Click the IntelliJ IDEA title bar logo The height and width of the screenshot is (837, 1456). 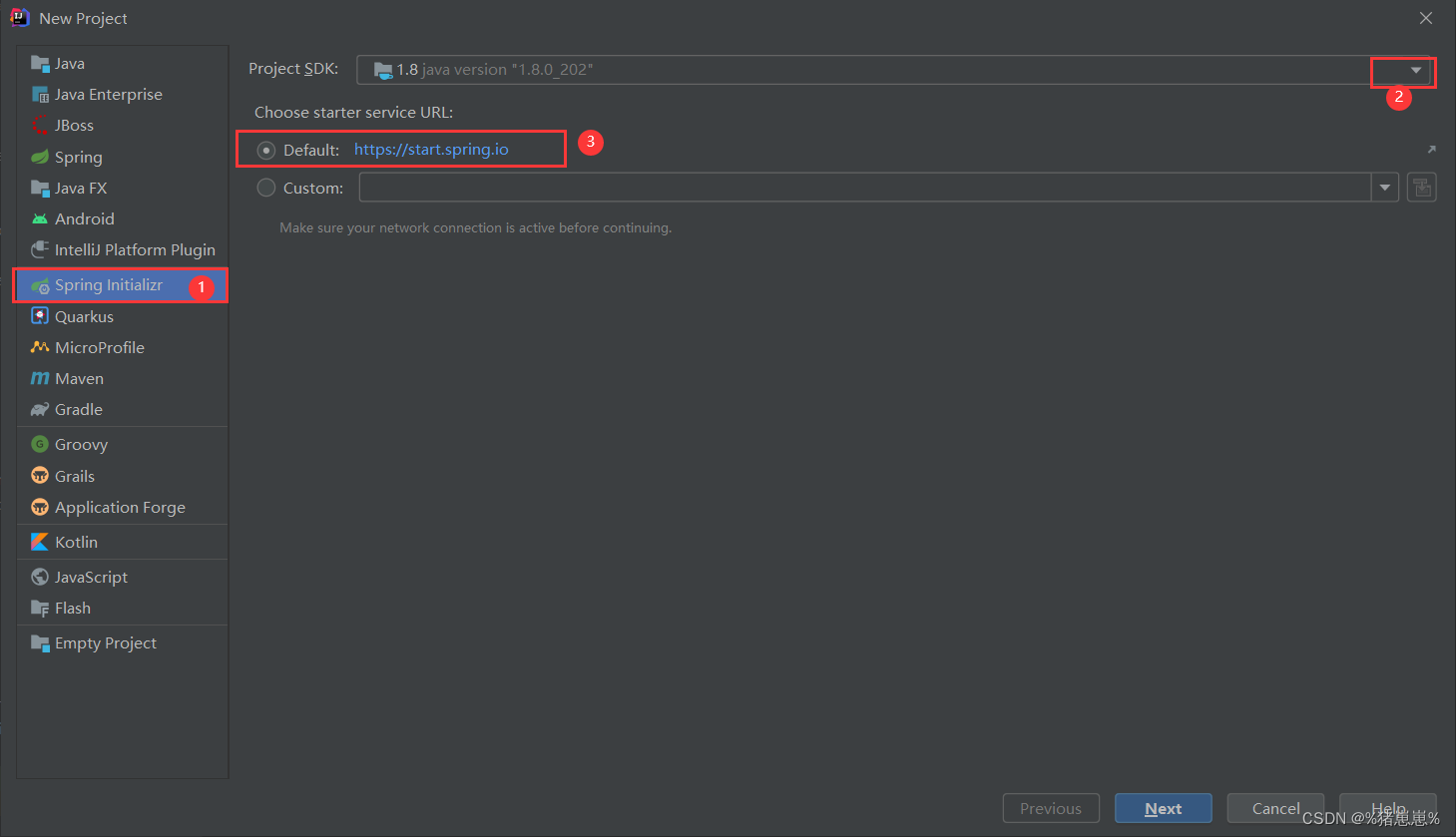[x=19, y=18]
